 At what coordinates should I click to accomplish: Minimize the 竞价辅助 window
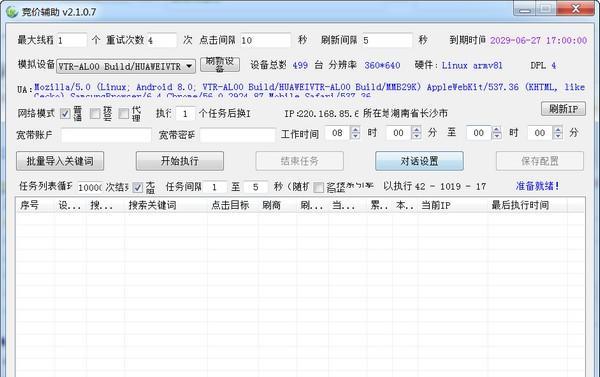pos(525,9)
